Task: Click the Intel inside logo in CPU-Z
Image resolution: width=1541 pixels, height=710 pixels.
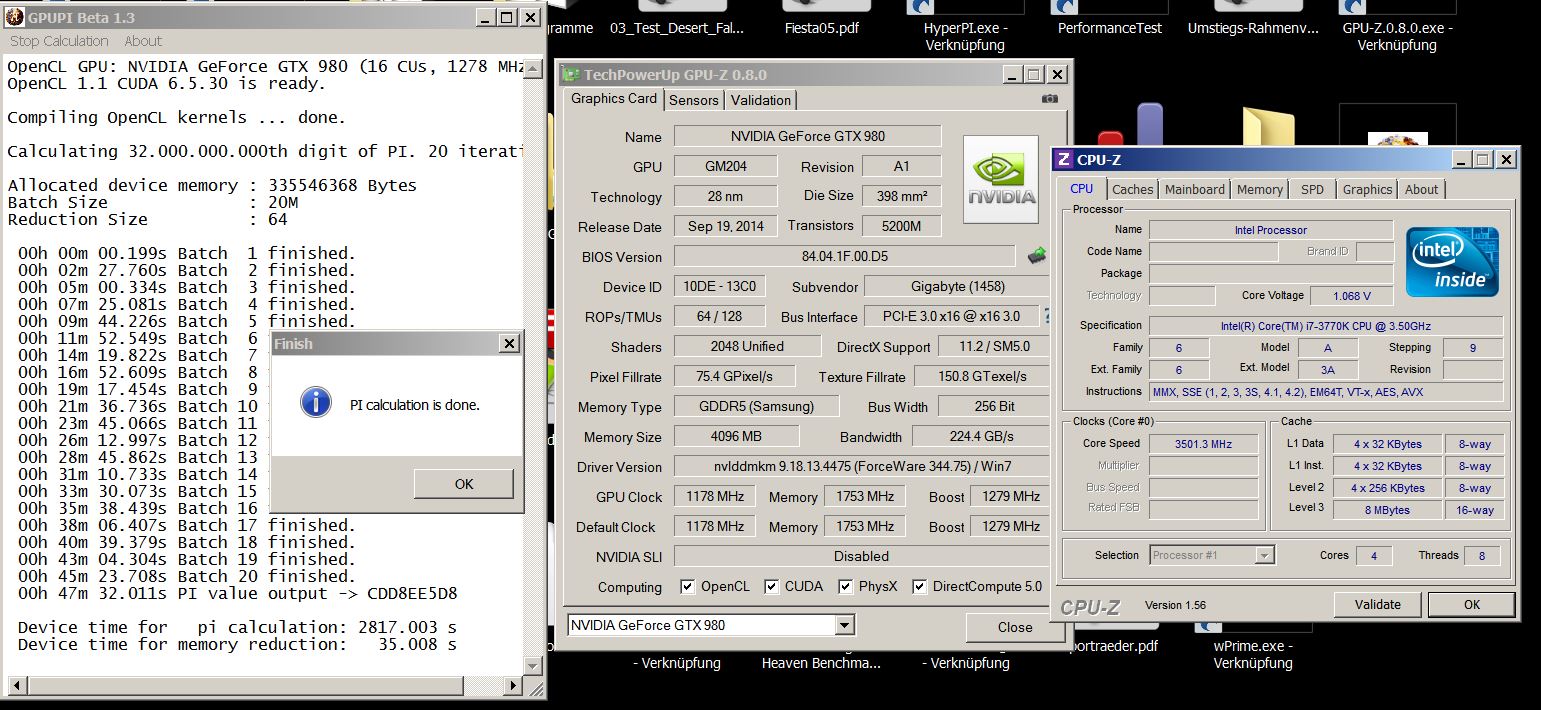Action: (x=1452, y=262)
